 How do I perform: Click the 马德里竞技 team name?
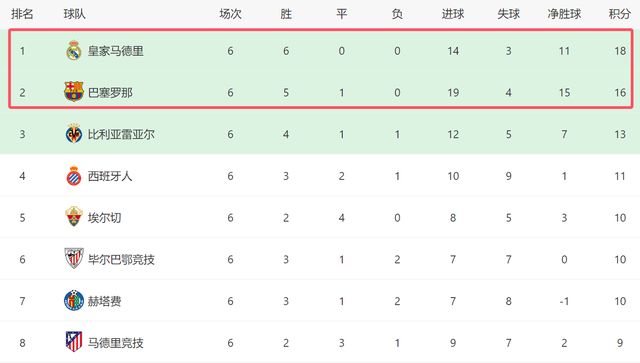click(x=116, y=343)
